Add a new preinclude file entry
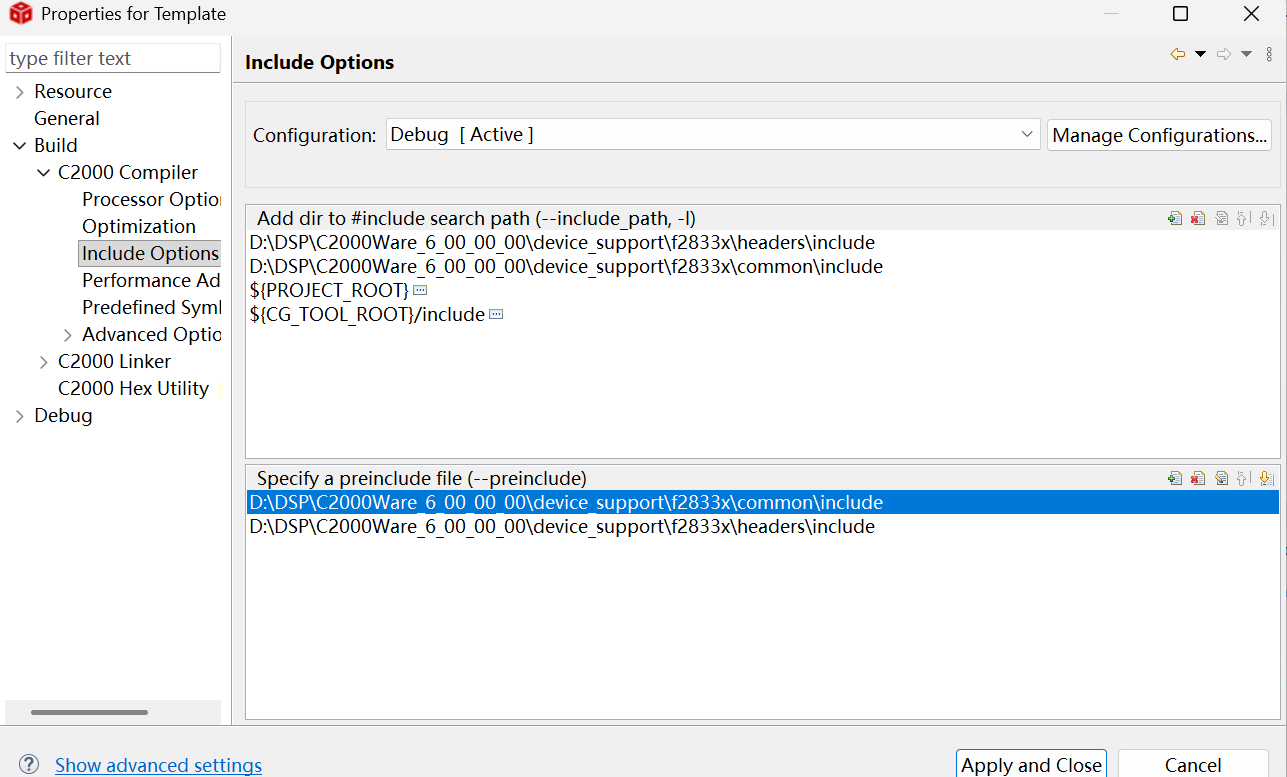Viewport: 1287px width, 777px height. (x=1175, y=478)
